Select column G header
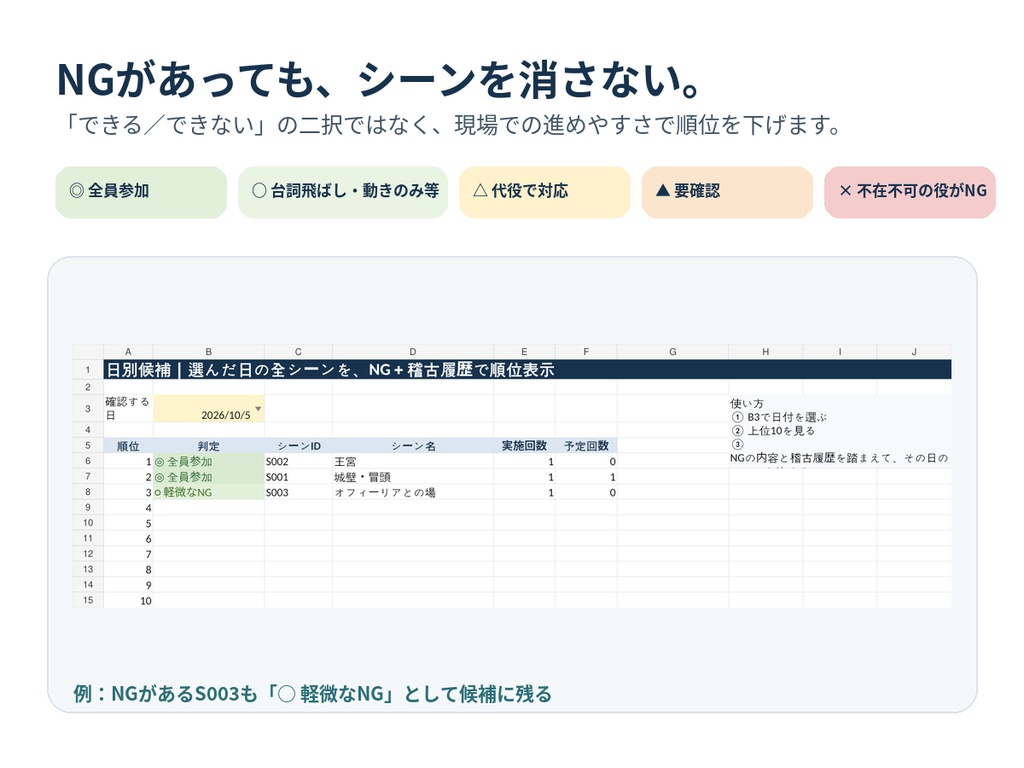The image size is (1024, 768). (673, 351)
